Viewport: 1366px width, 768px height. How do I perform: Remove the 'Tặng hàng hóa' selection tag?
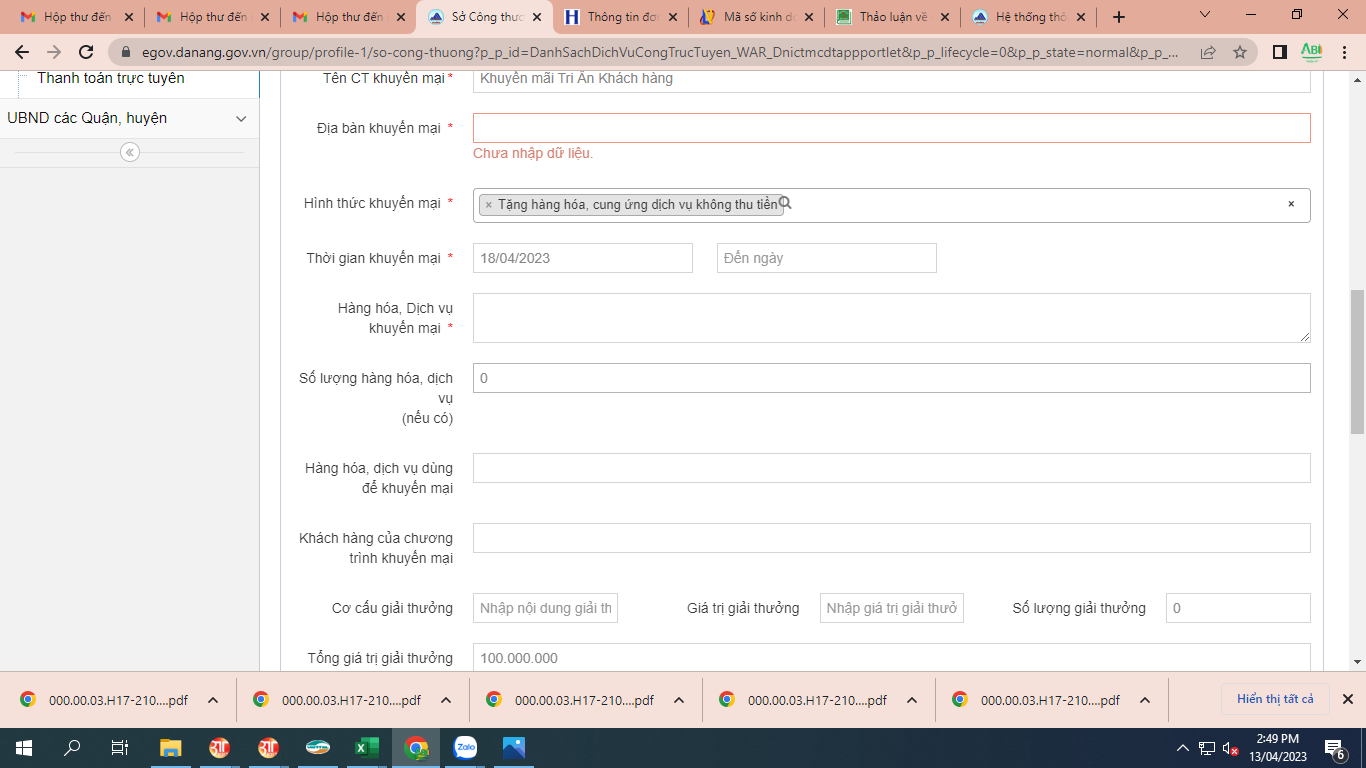(488, 205)
